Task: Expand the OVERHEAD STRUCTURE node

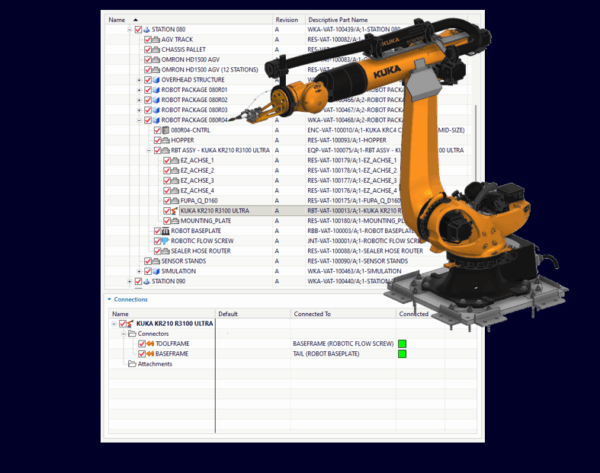Action: tap(138, 79)
